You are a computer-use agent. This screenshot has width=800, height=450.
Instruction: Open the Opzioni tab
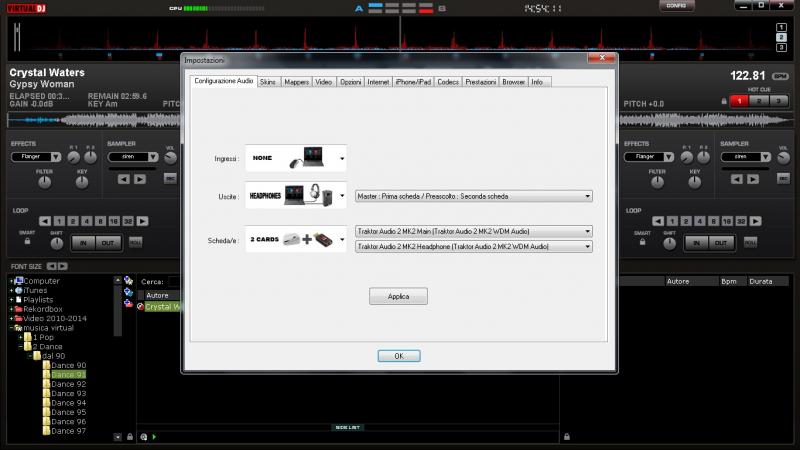tap(351, 82)
